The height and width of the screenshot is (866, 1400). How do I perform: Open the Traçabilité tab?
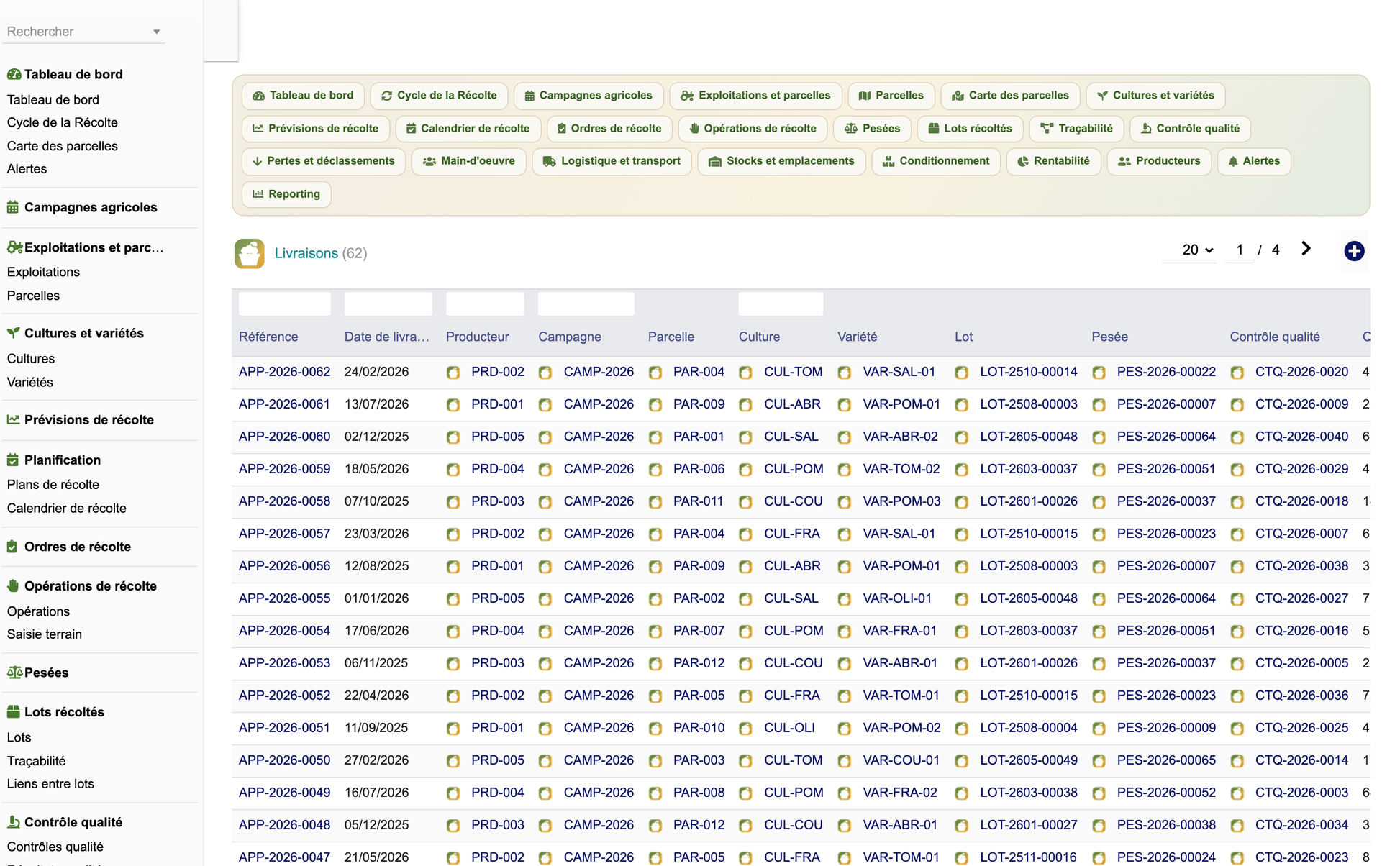pyautogui.click(x=1076, y=129)
